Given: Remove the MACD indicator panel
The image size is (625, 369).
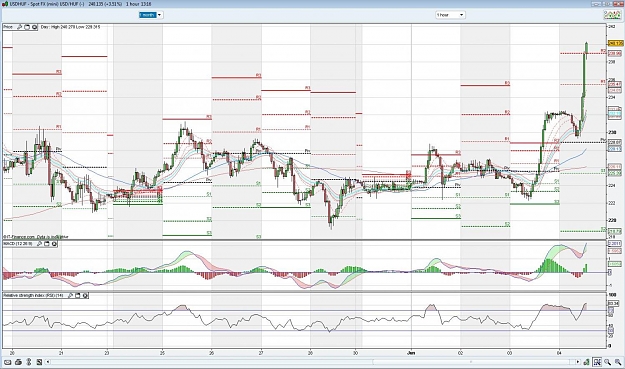Looking at the screenshot, I should coord(54,243).
